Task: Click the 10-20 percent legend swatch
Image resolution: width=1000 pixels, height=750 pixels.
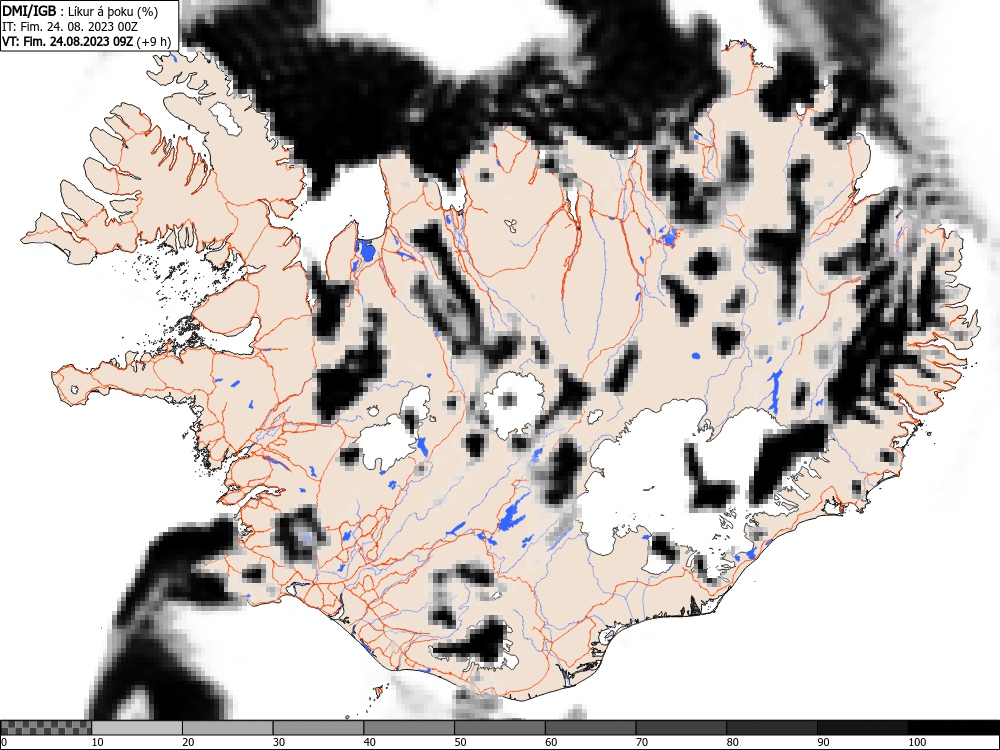Action: tap(137, 728)
